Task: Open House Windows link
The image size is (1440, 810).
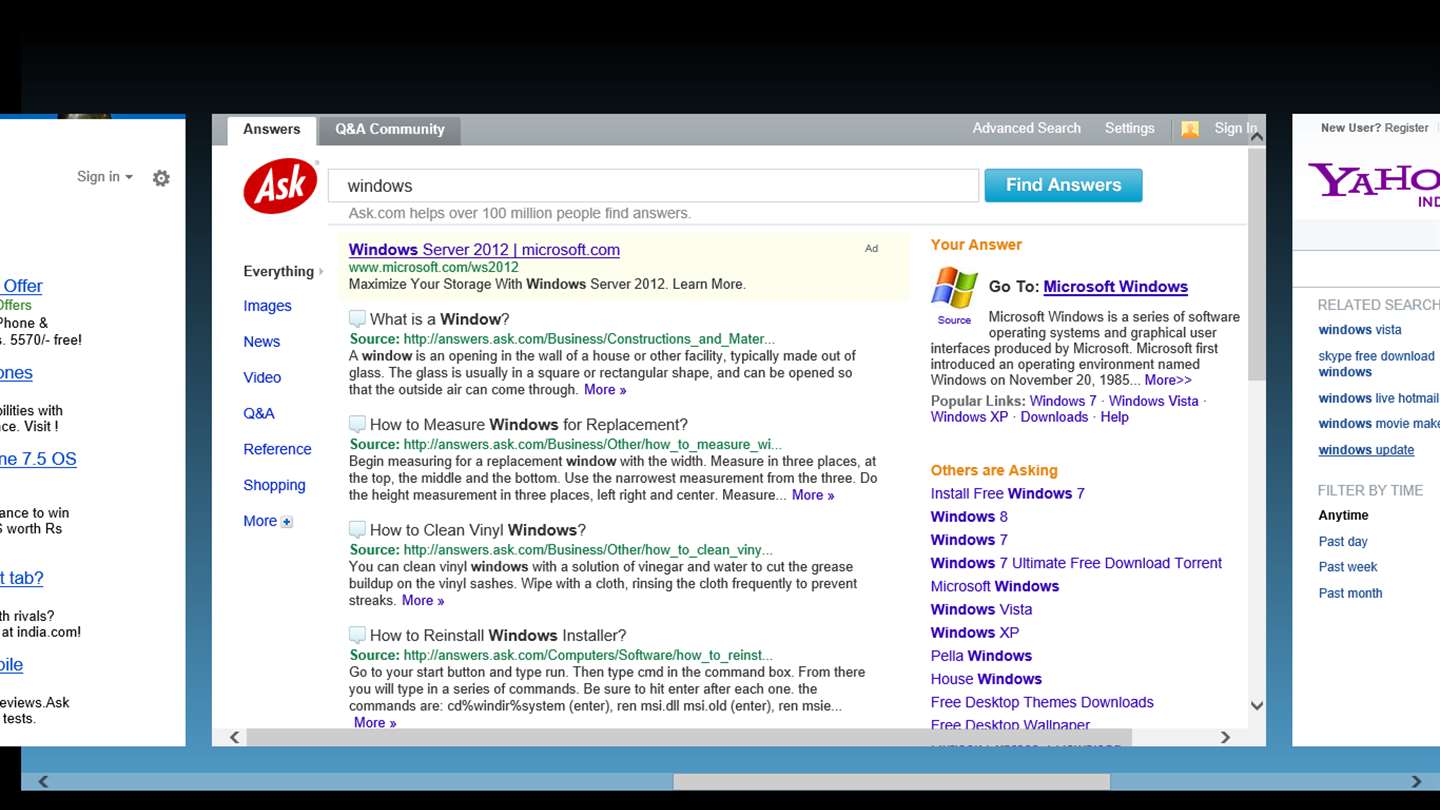Action: (986, 680)
